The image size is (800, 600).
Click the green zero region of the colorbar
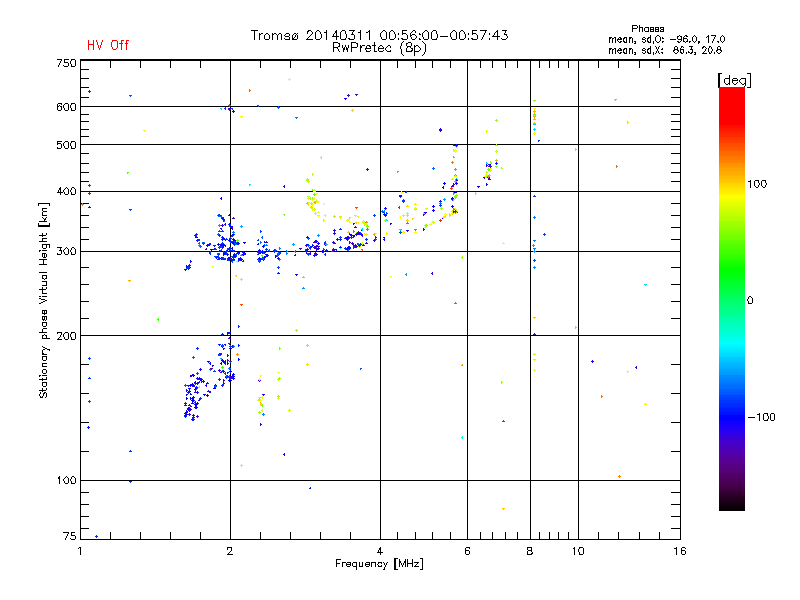tap(732, 299)
